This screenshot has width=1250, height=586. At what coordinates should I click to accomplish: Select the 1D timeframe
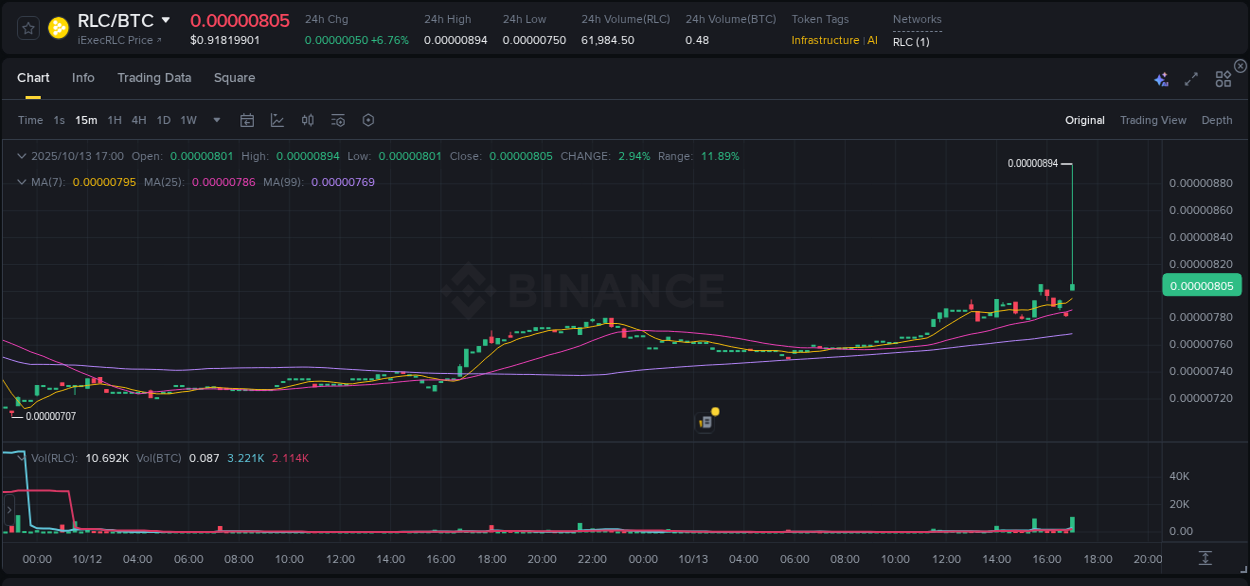163,119
